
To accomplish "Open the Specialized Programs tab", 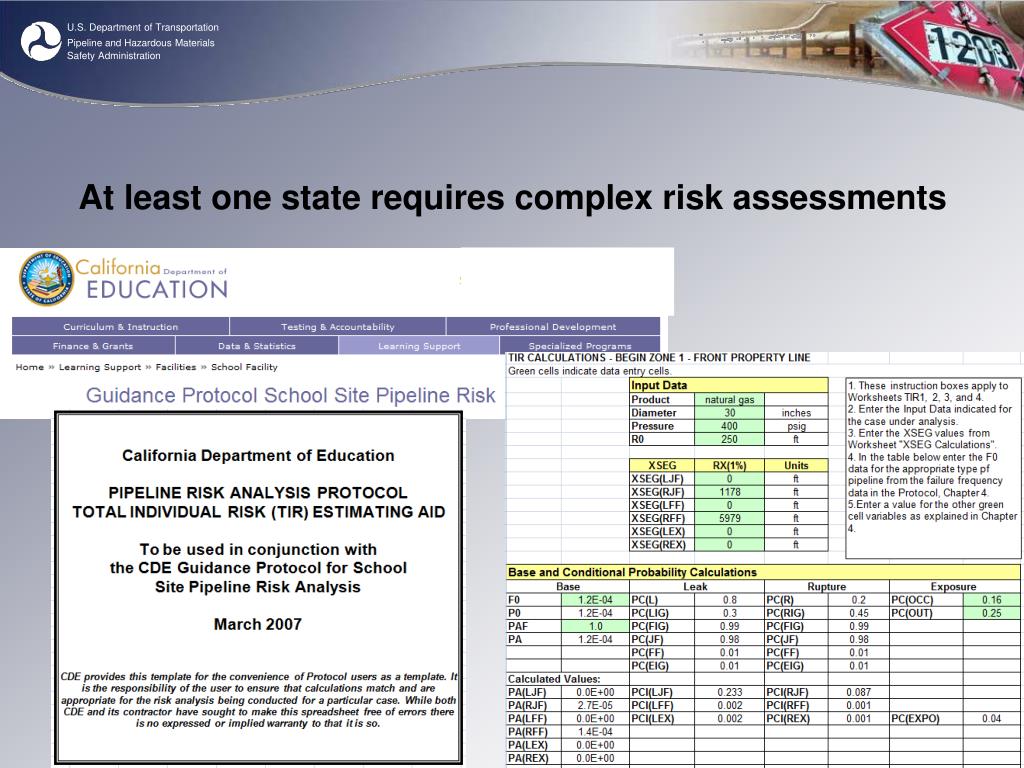I will click(580, 345).
